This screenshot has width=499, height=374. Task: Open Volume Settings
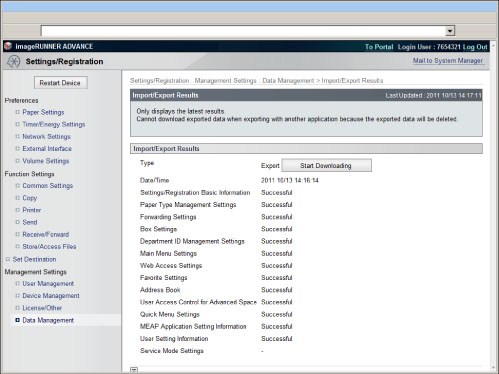click(46, 161)
